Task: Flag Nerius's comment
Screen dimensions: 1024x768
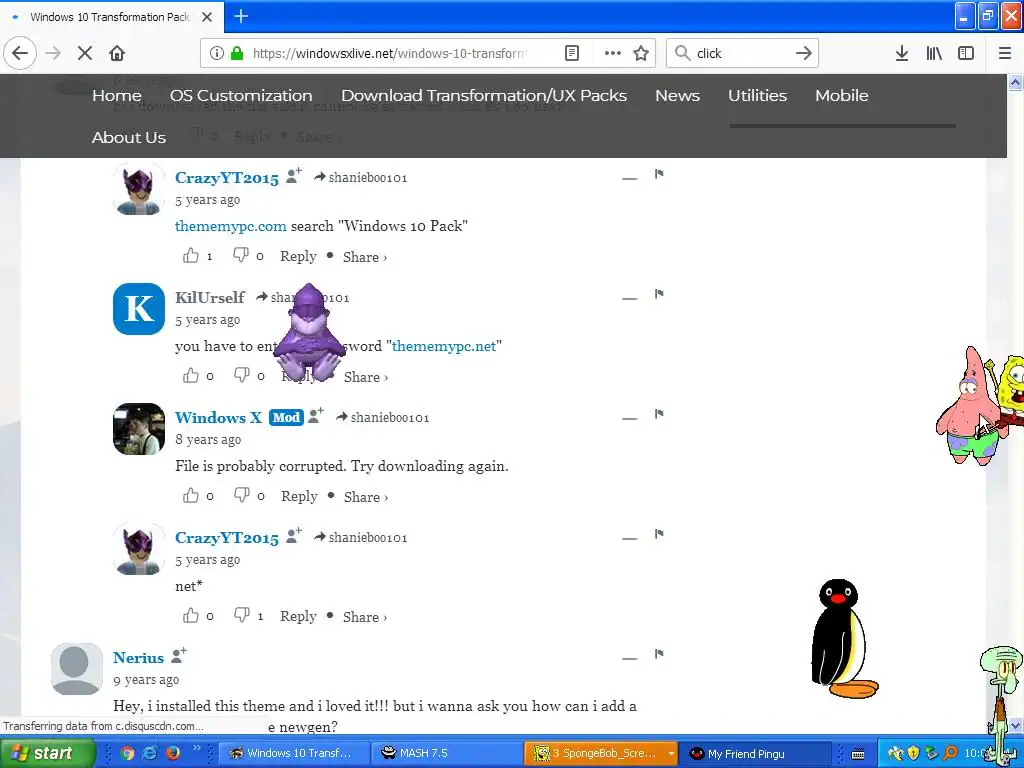Action: 659,654
